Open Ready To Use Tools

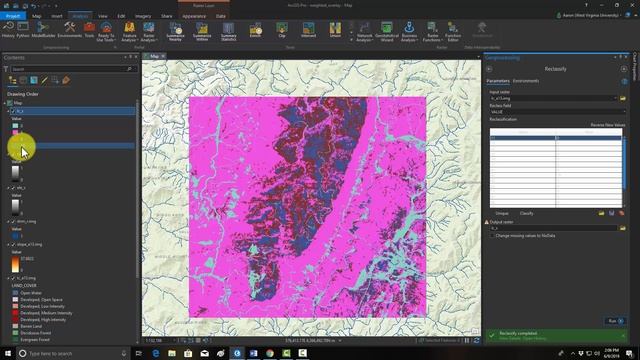click(x=106, y=32)
